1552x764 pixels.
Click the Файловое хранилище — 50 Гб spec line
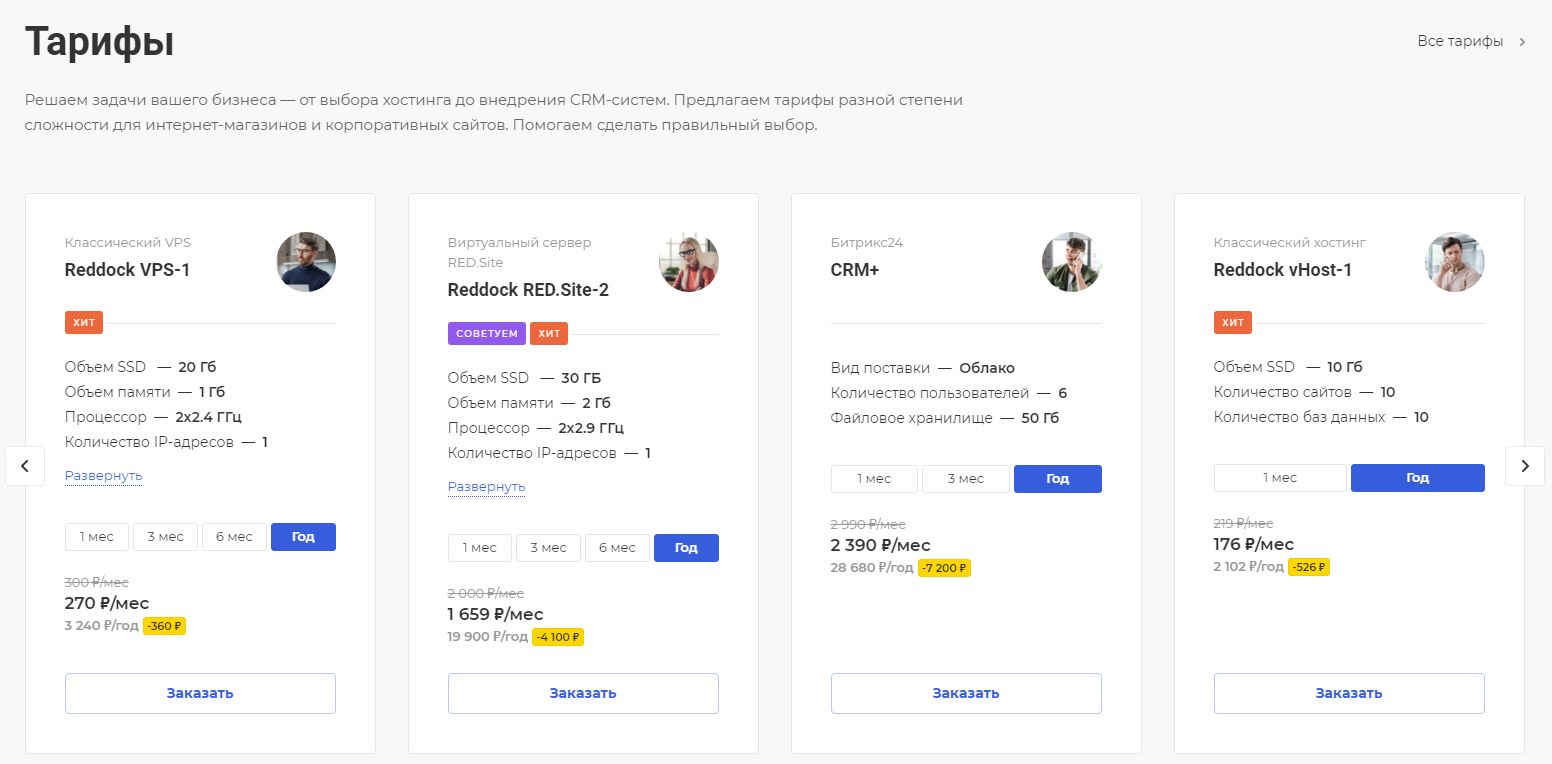coord(945,418)
